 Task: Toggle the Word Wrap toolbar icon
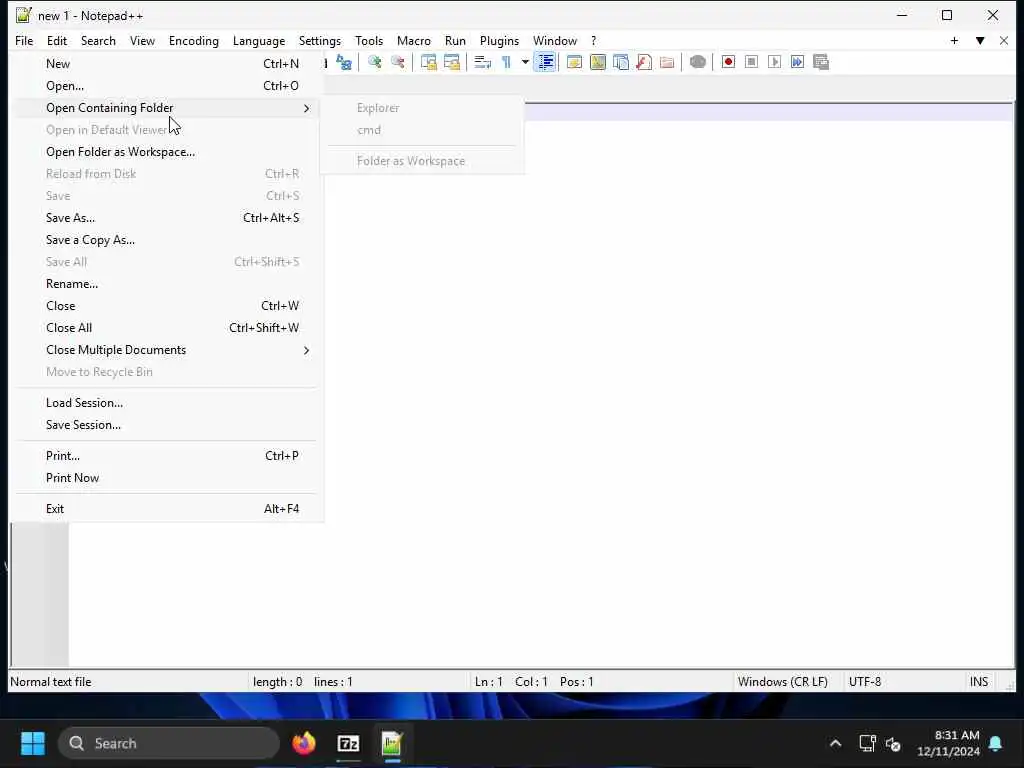[x=483, y=62]
